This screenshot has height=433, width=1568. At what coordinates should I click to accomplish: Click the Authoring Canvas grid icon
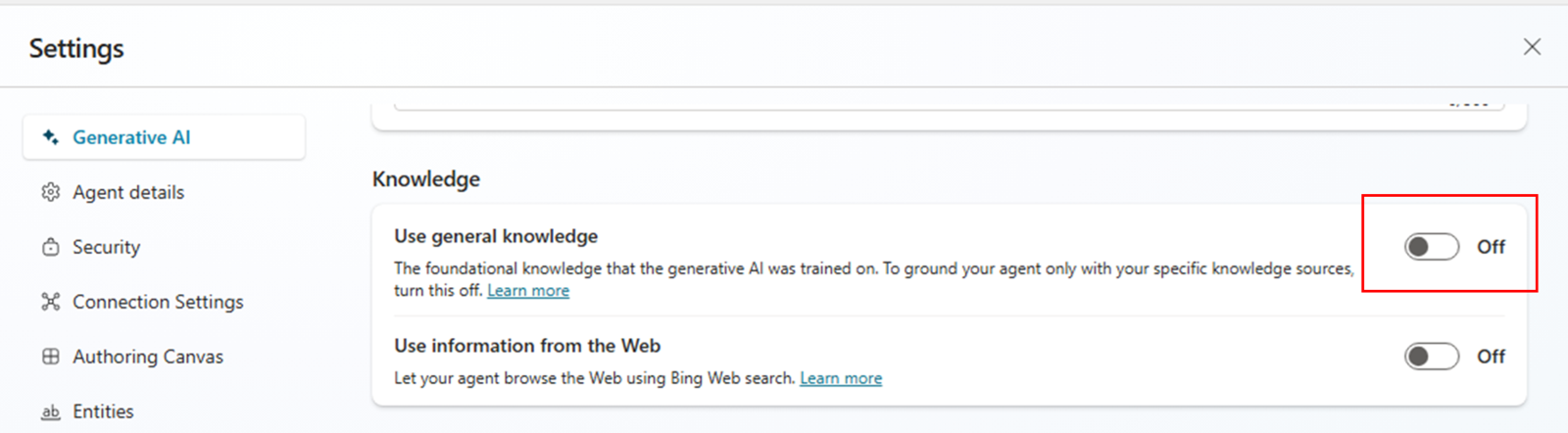tap(51, 357)
